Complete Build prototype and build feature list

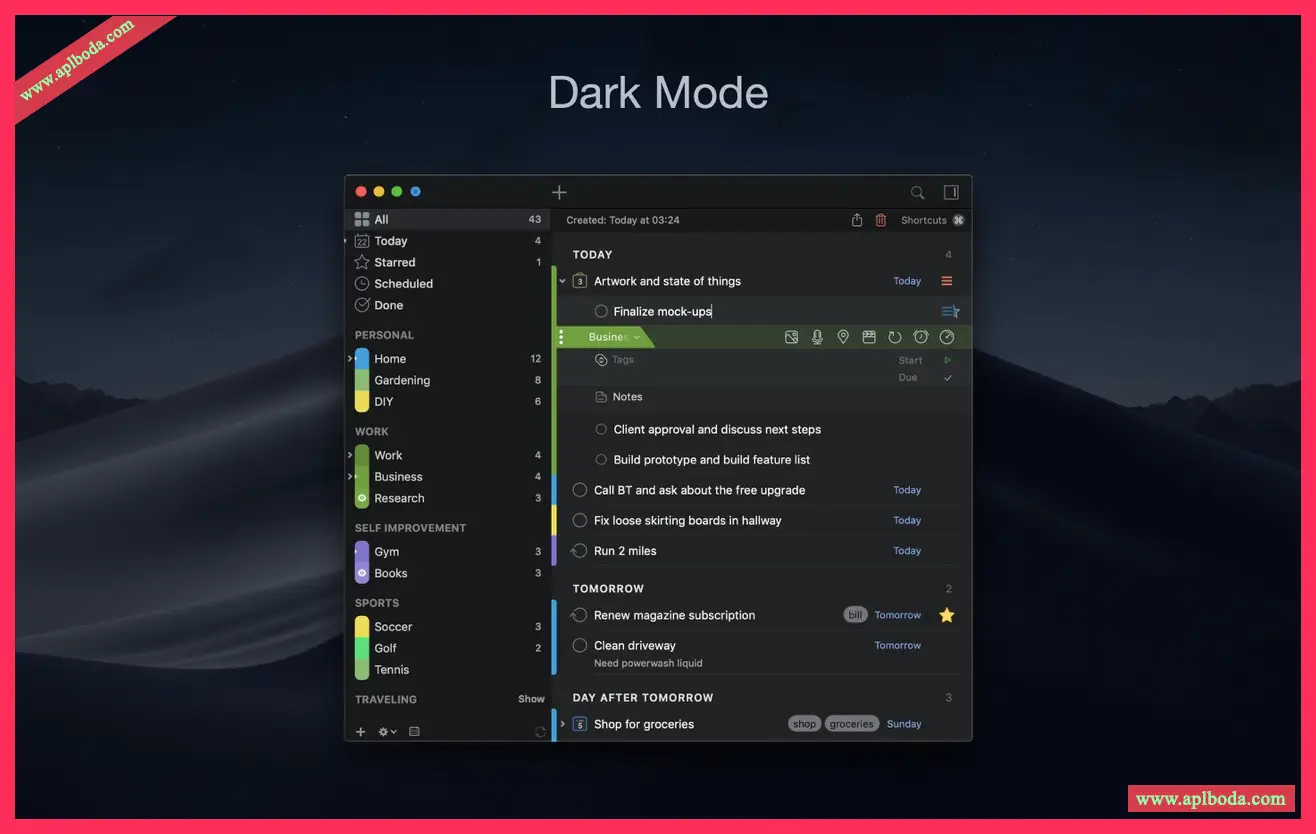(x=601, y=460)
